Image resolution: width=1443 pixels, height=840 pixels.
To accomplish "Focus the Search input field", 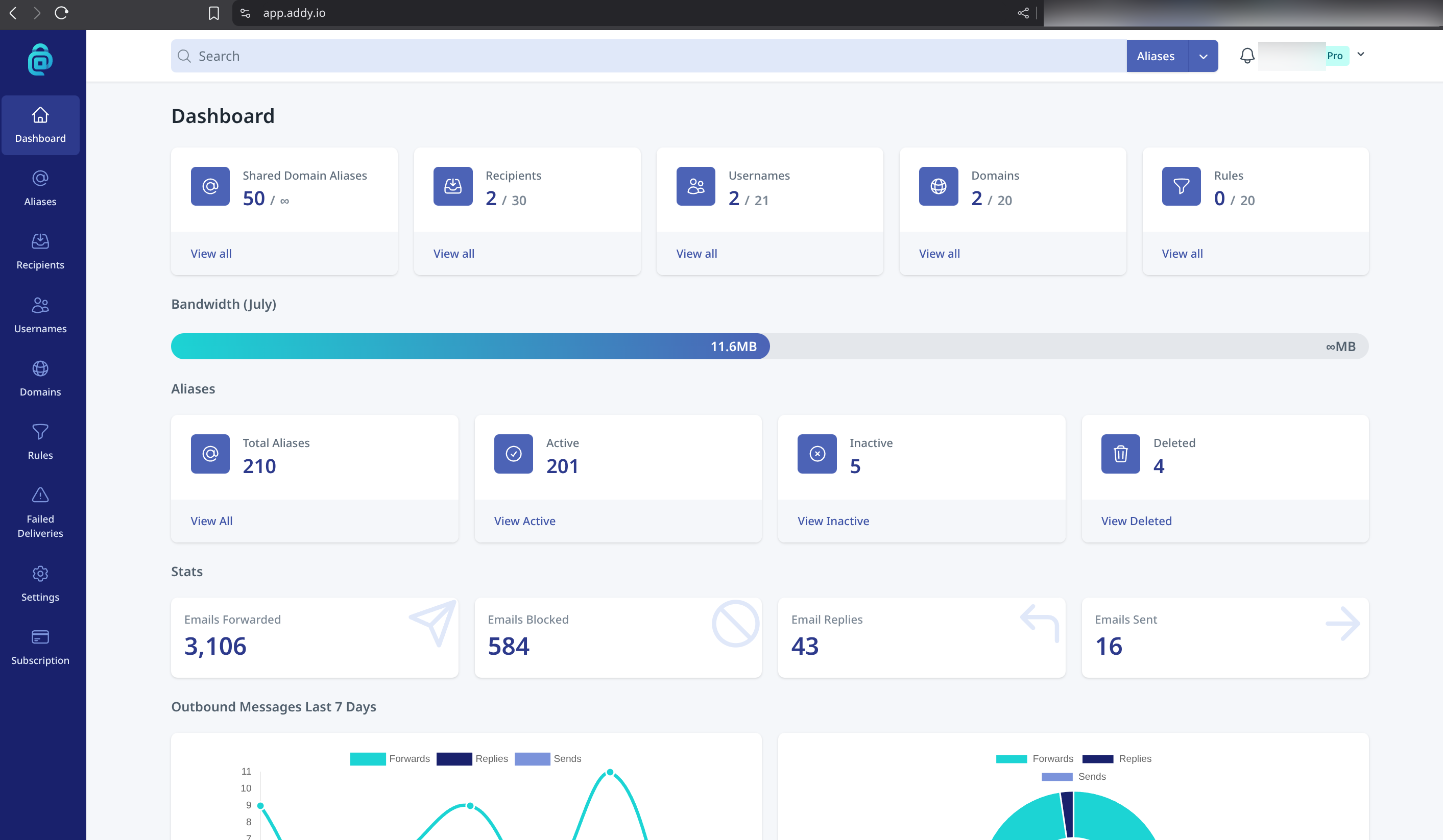I will (x=649, y=56).
